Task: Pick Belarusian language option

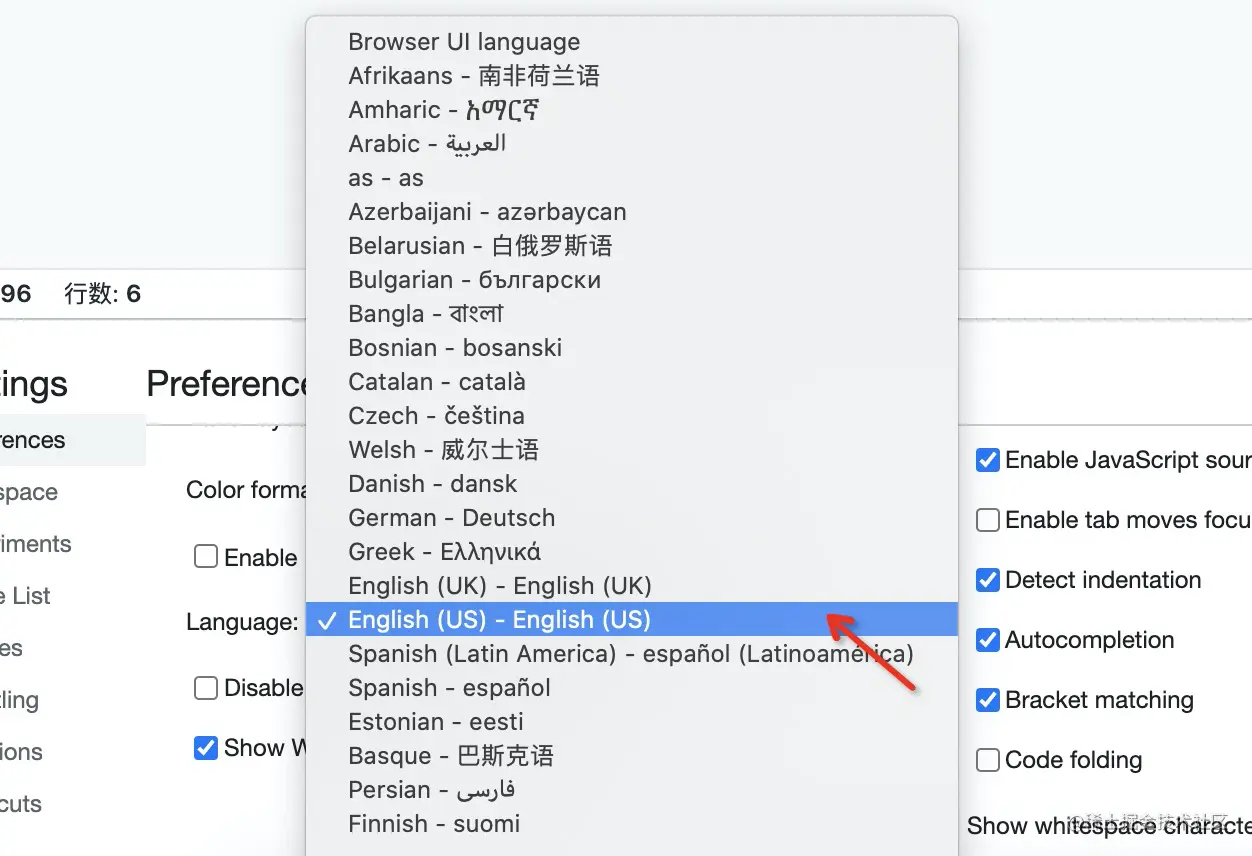Action: click(631, 246)
